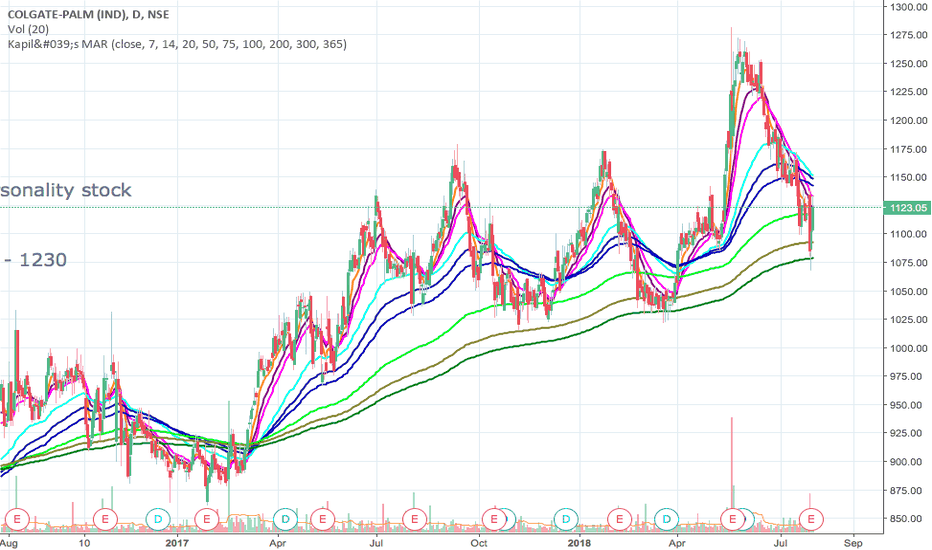Click the 1250.00 price axis label
Viewport: 932px width, 550px height.
(x=909, y=64)
